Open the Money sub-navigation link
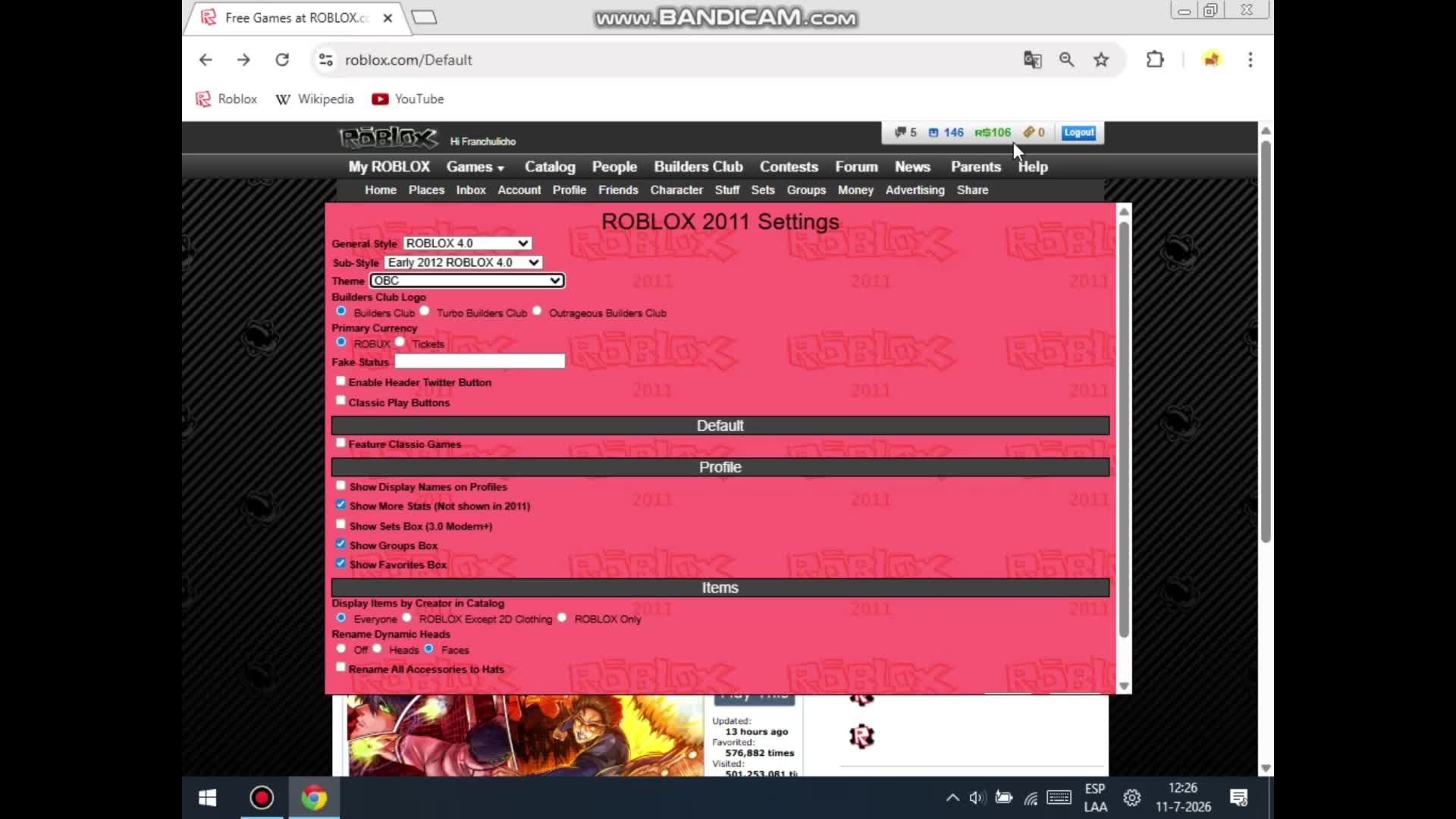The height and width of the screenshot is (819, 1456). pyautogui.click(x=855, y=190)
